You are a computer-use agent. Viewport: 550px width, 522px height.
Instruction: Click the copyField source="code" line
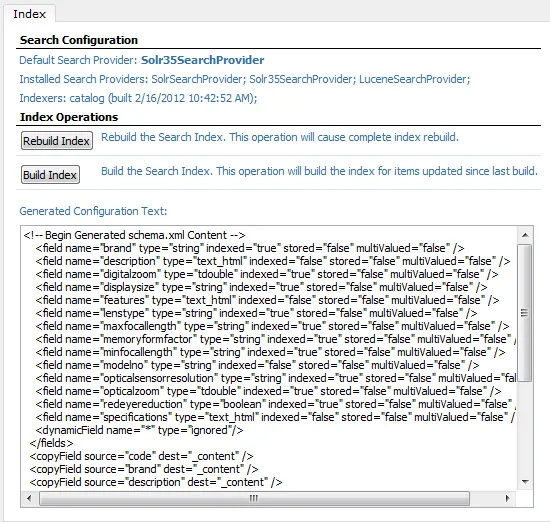point(141,456)
